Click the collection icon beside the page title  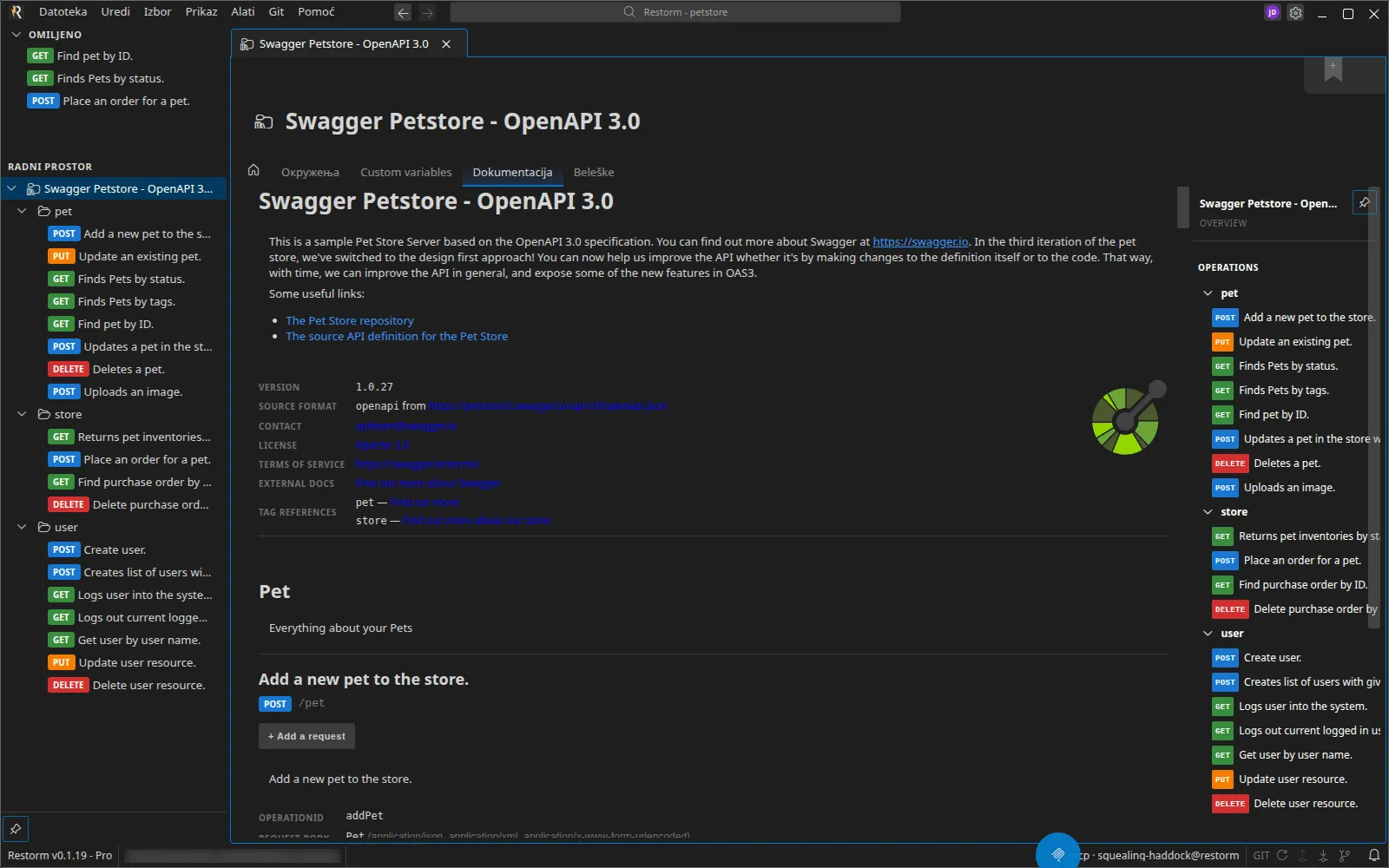263,122
